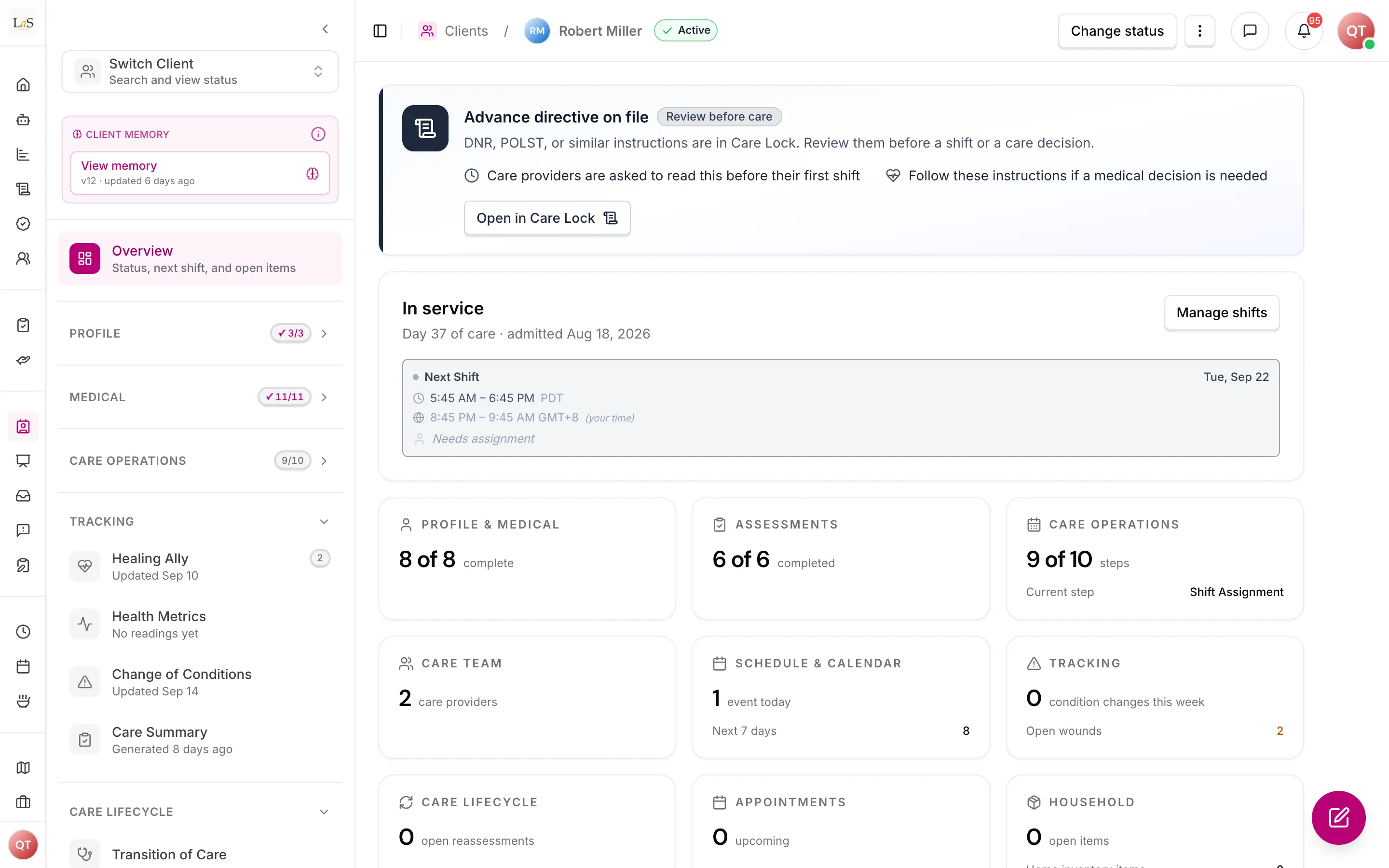Go to Clients breadcrumb link
This screenshot has width=1389, height=868.
[453, 31]
